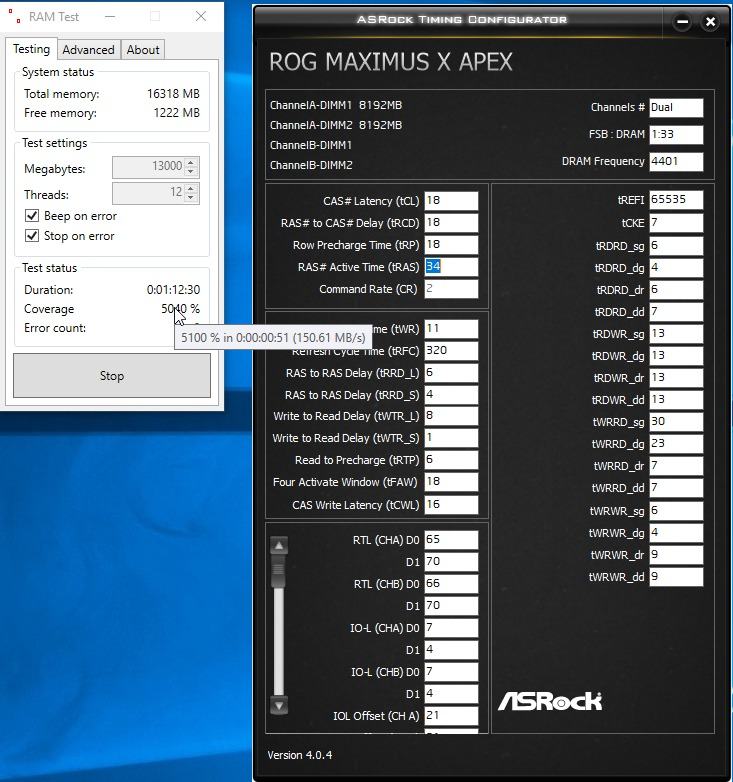This screenshot has width=733, height=782.
Task: Click IOL Offset (CH A) field 21
Action: click(451, 715)
